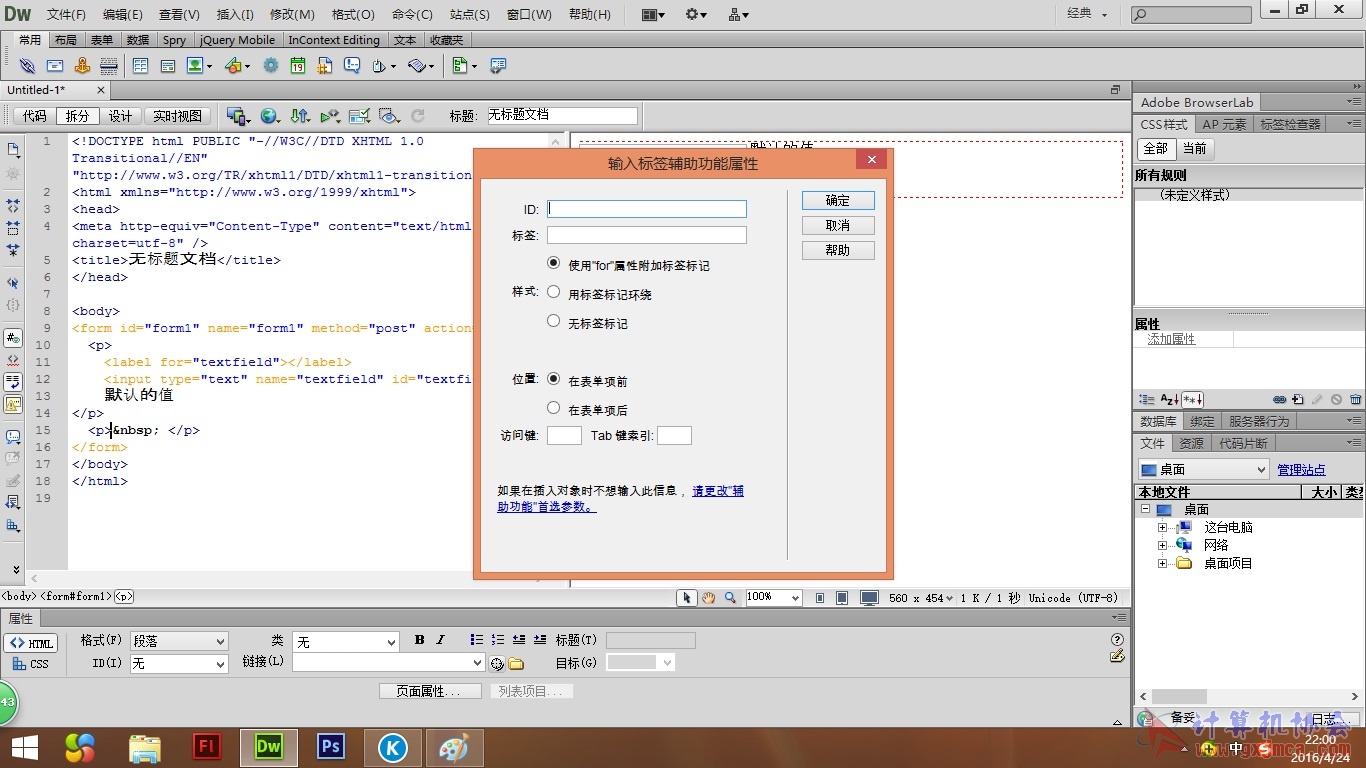1366x768 pixels.
Task: Click the Select arrow tool in status bar
Action: coord(686,598)
